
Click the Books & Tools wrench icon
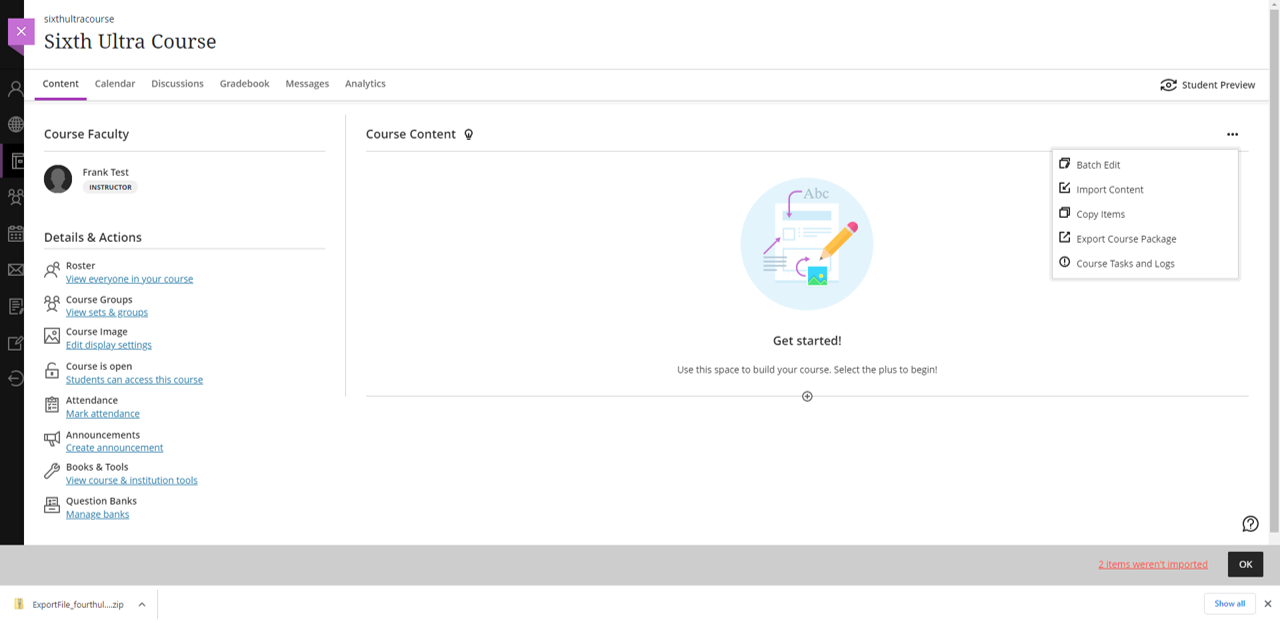pyautogui.click(x=52, y=471)
